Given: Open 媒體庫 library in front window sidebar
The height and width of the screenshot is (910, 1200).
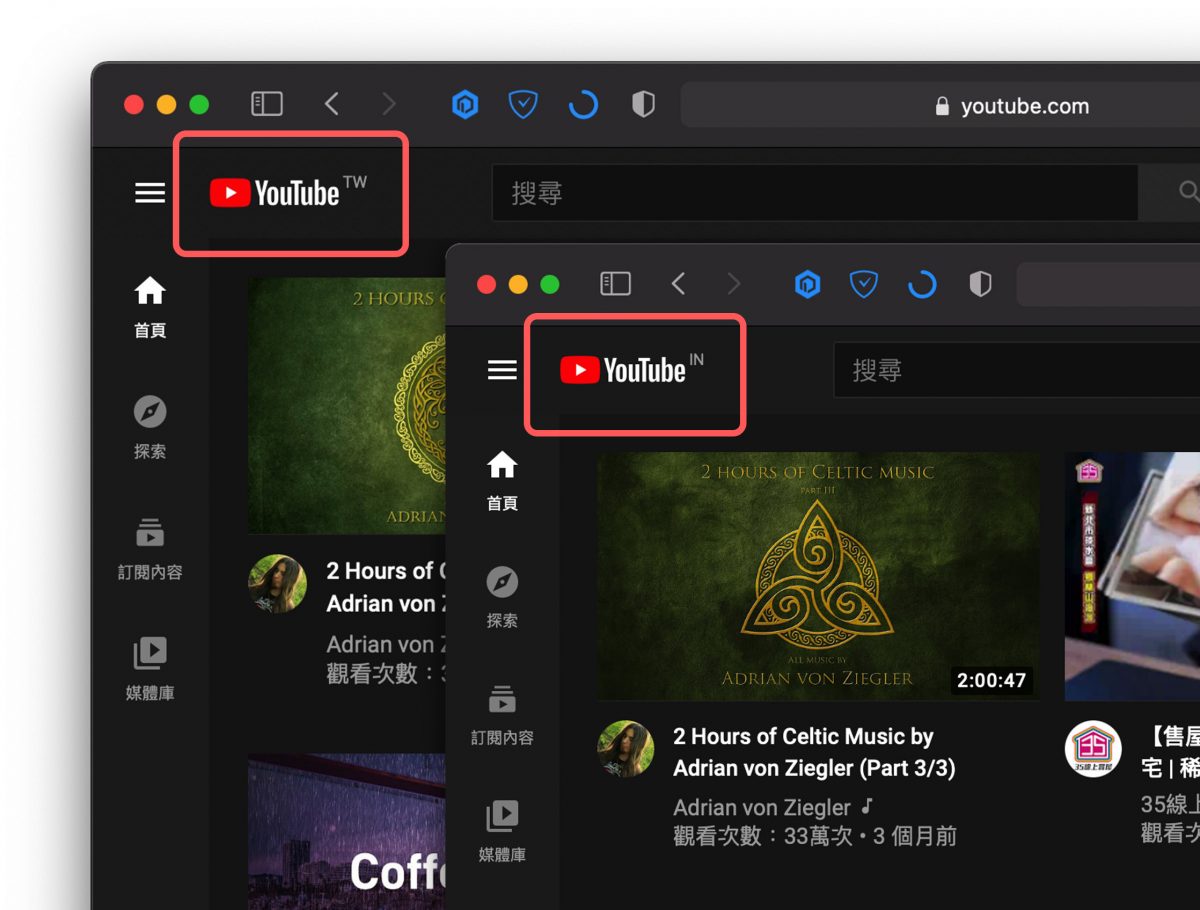Looking at the screenshot, I should (x=502, y=832).
